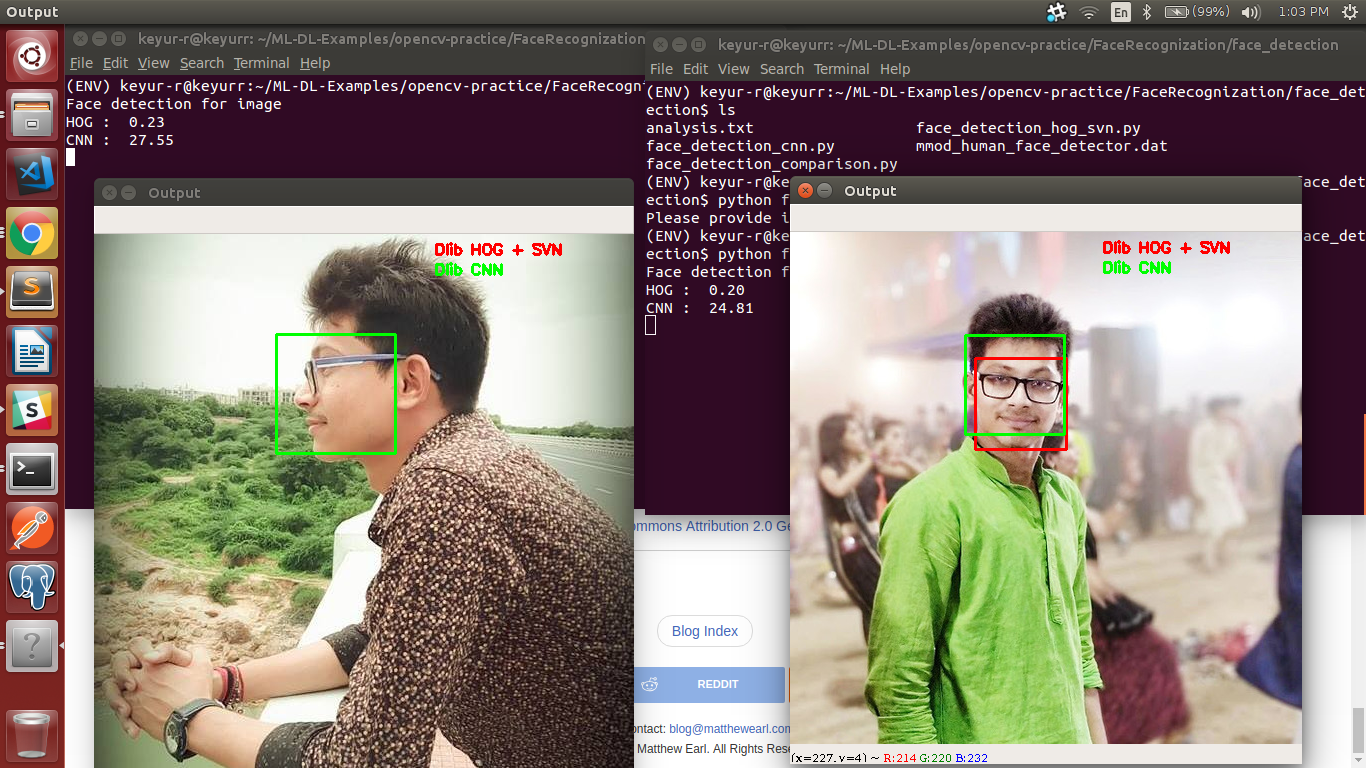Click face_detection_hog_svn.py in terminal listing
Viewport: 1366px width, 768px height.
1028,128
